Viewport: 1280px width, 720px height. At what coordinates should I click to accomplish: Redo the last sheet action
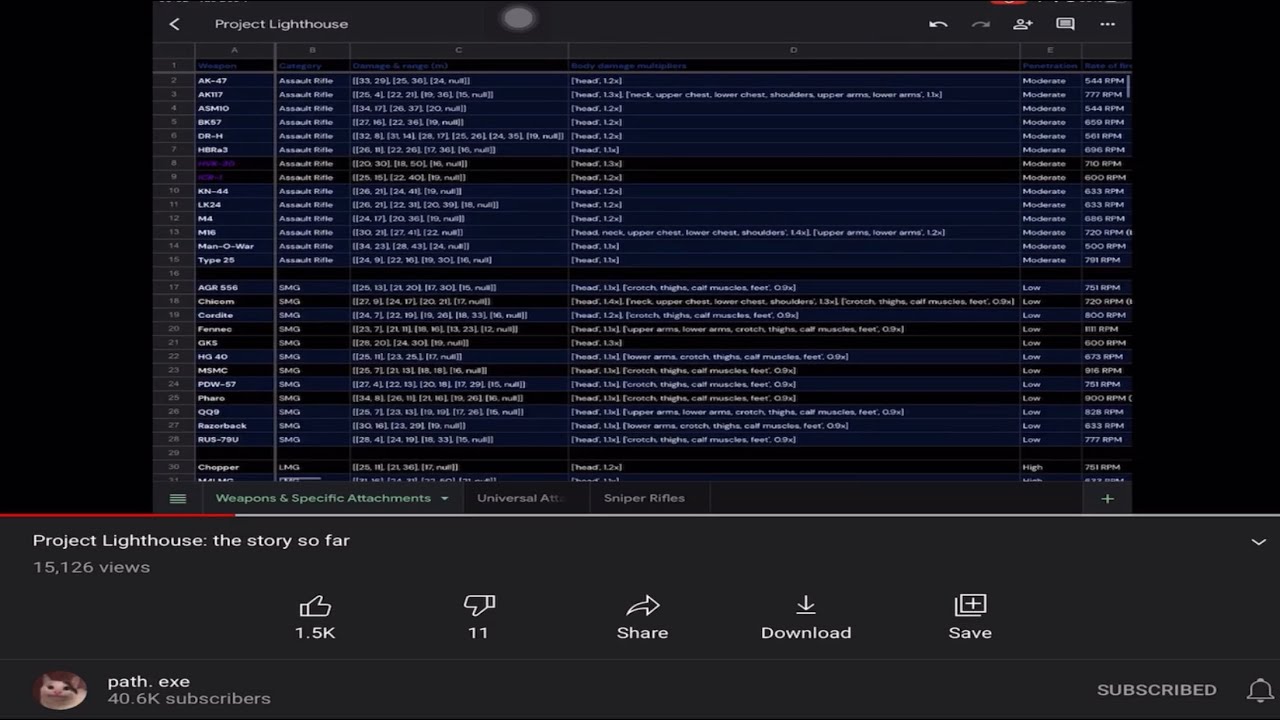click(x=981, y=24)
